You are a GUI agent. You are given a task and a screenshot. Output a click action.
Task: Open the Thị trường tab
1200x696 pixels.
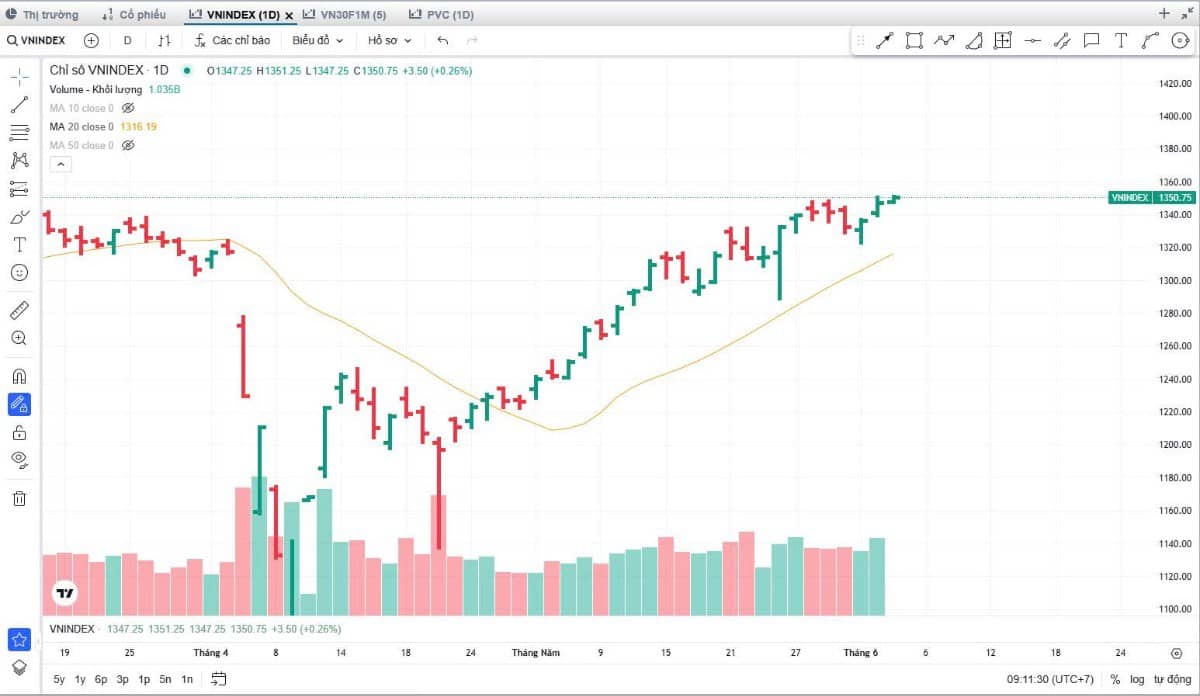coord(42,15)
